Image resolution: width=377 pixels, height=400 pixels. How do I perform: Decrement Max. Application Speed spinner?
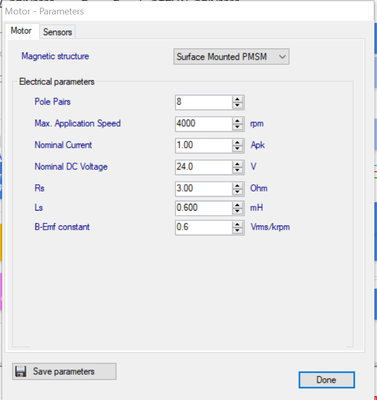[x=237, y=127]
